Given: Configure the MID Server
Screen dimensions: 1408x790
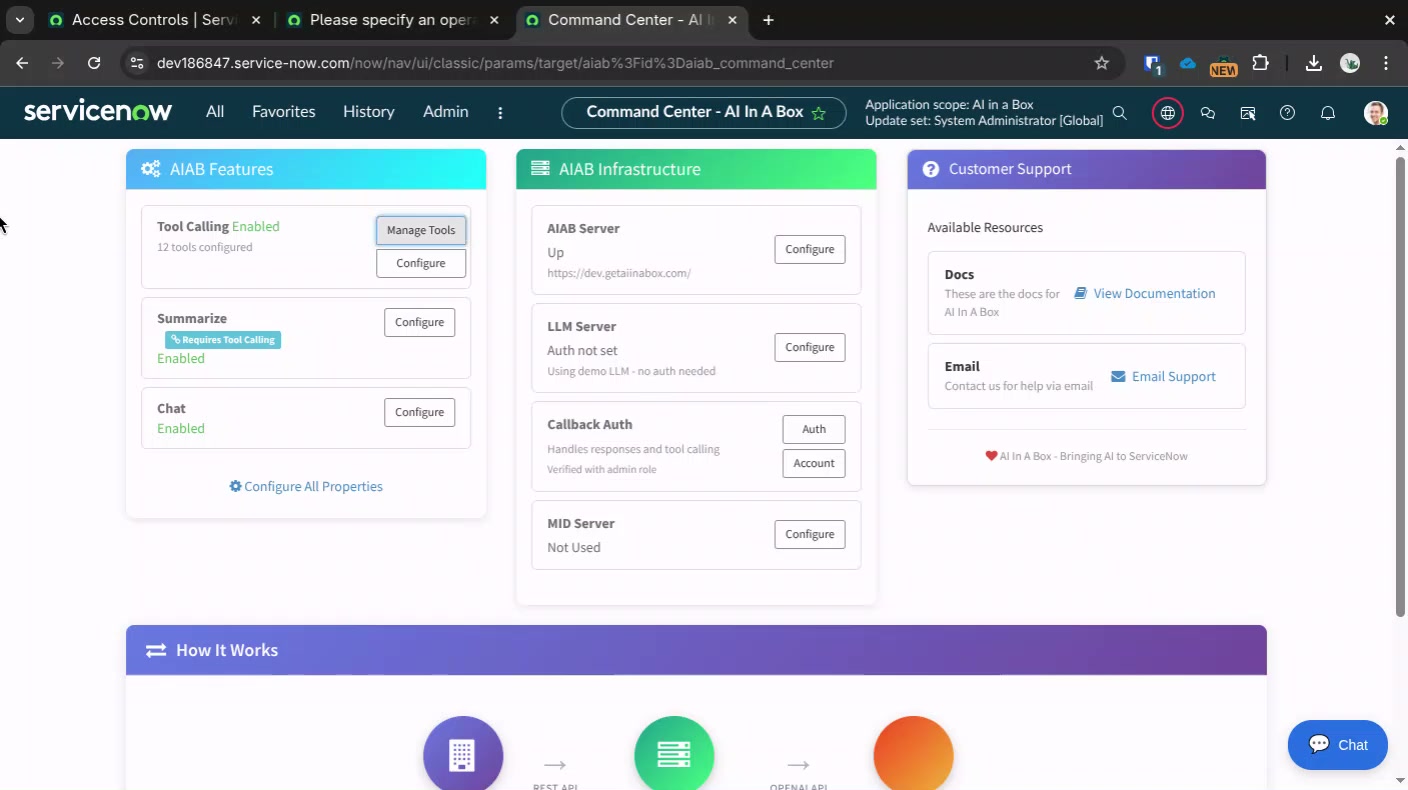Looking at the screenshot, I should [x=810, y=534].
